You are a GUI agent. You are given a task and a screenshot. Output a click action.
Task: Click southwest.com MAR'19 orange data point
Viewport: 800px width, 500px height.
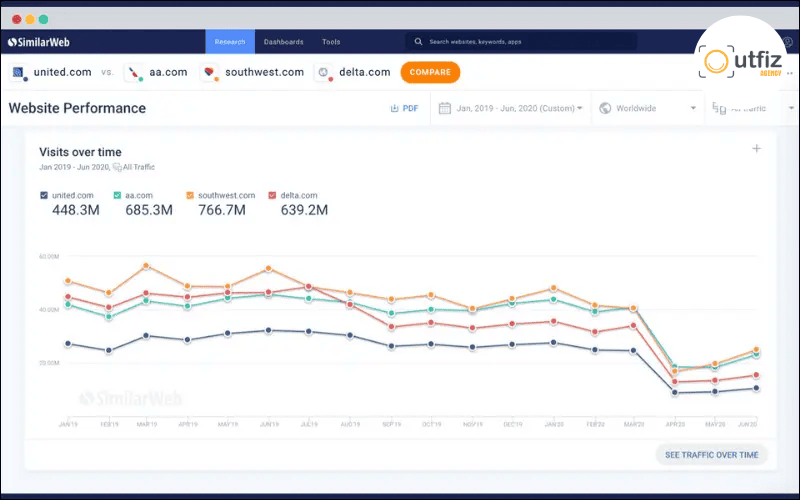pyautogui.click(x=146, y=266)
